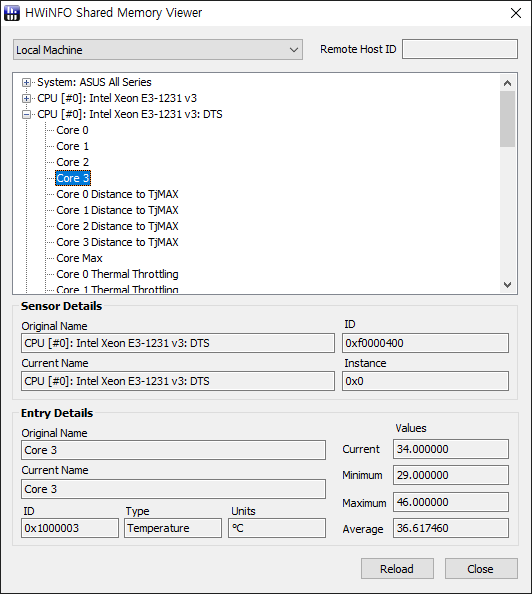Click Average value field 36.617460
The height and width of the screenshot is (594, 532).
(x=451, y=528)
